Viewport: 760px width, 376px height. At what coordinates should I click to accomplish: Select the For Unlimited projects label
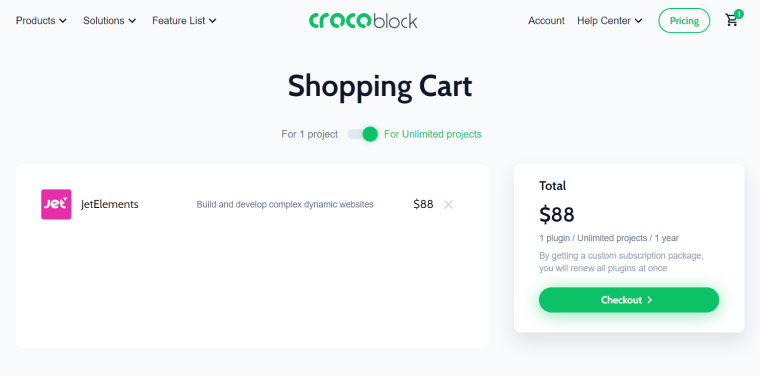(433, 134)
